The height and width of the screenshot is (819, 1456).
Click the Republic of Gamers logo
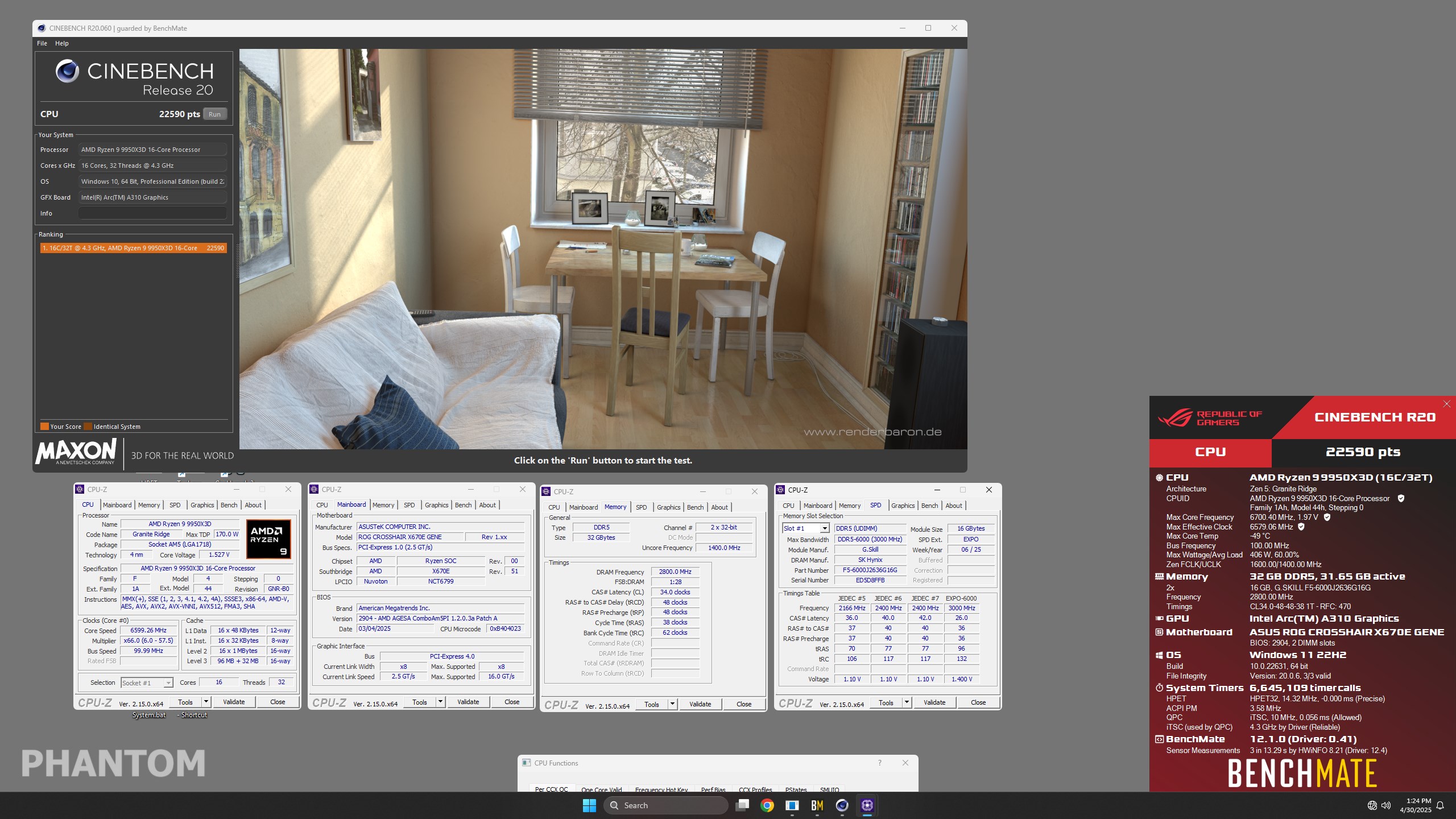coord(1210,418)
